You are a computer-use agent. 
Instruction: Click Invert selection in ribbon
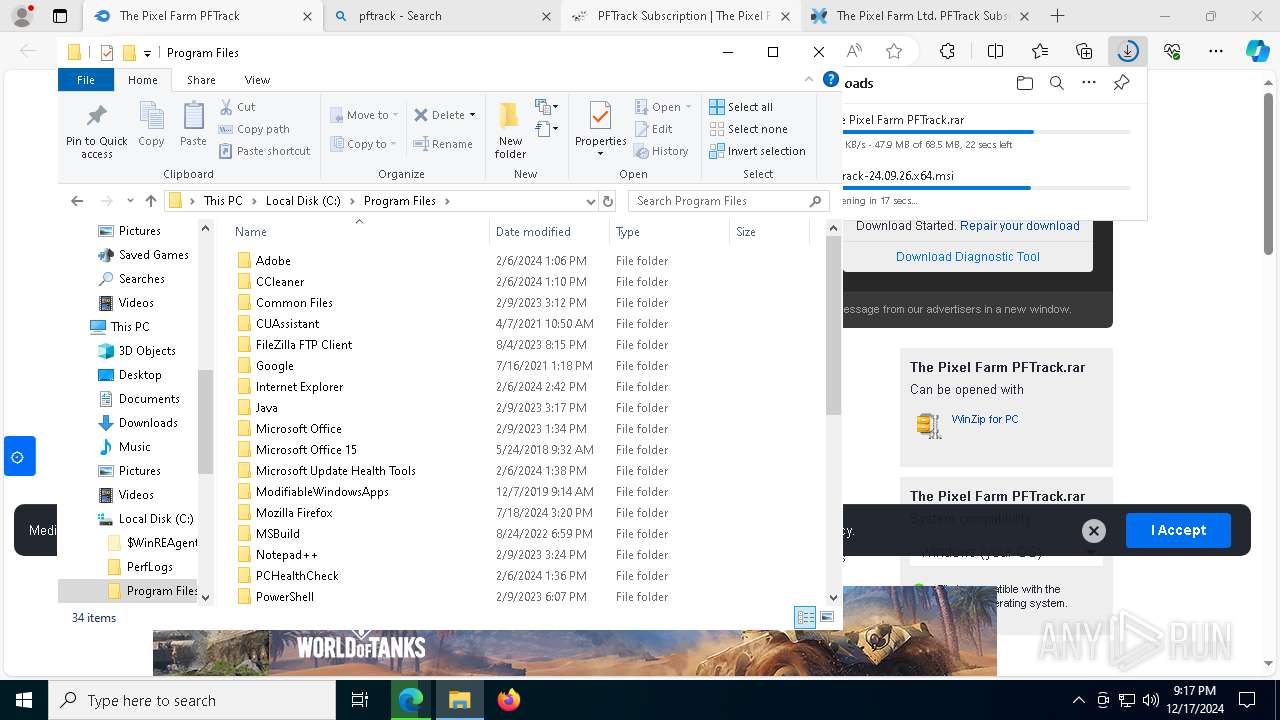coord(757,151)
